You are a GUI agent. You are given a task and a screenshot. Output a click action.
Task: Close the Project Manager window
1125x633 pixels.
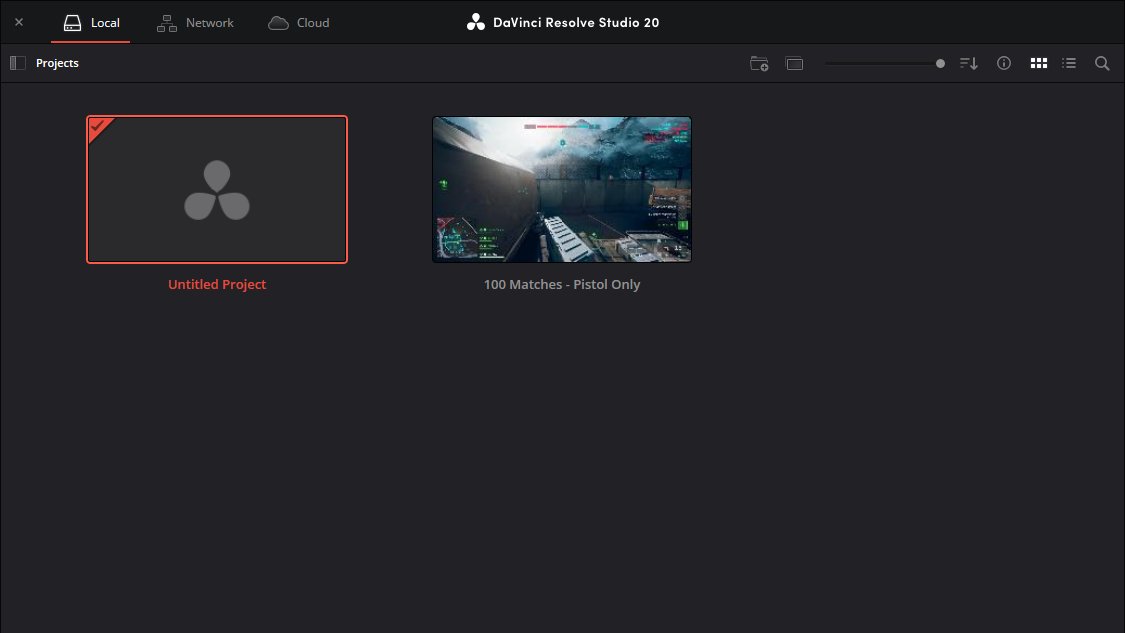(x=18, y=21)
